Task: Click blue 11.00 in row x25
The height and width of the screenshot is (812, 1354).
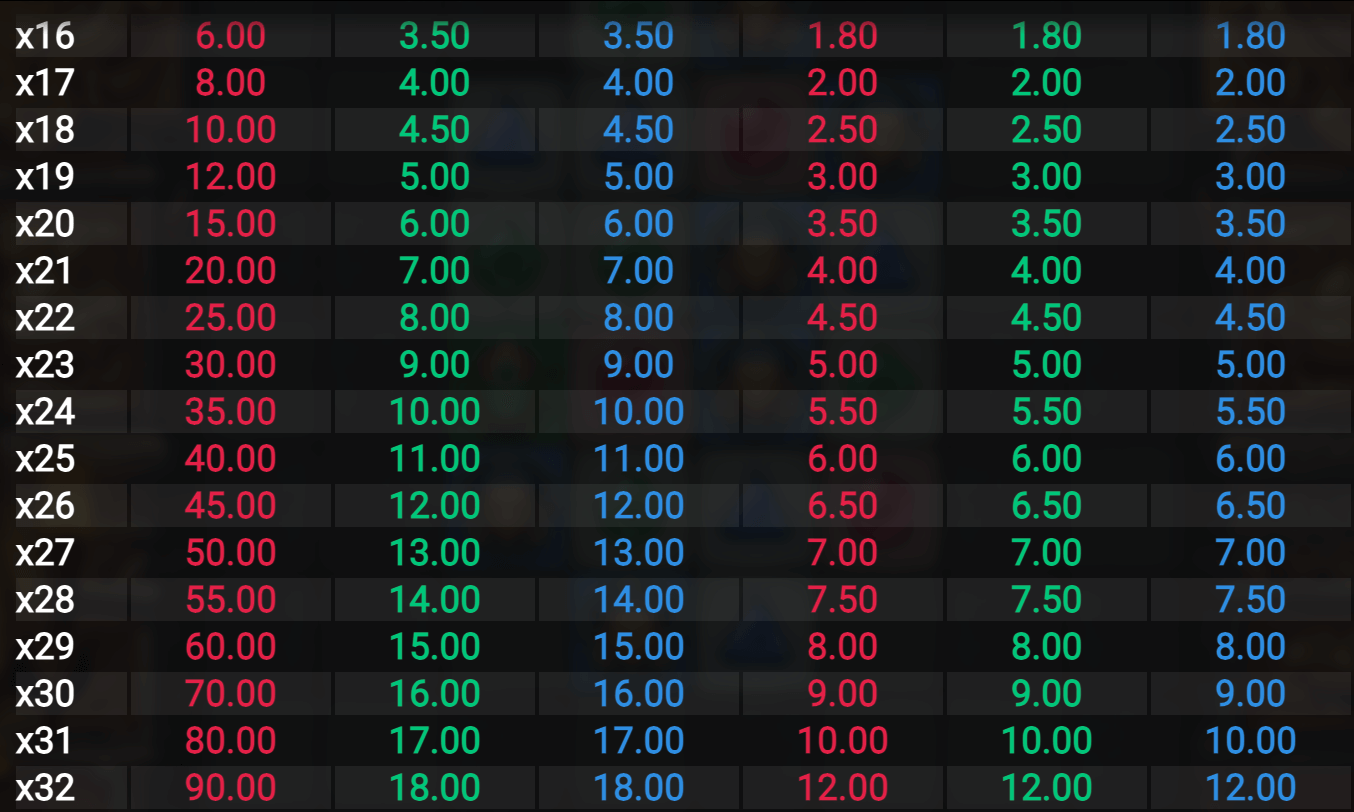Action: 639,459
